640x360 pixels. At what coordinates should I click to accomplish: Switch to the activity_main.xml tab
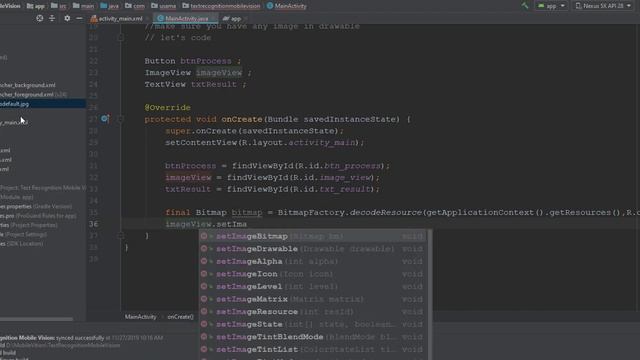tap(117, 18)
